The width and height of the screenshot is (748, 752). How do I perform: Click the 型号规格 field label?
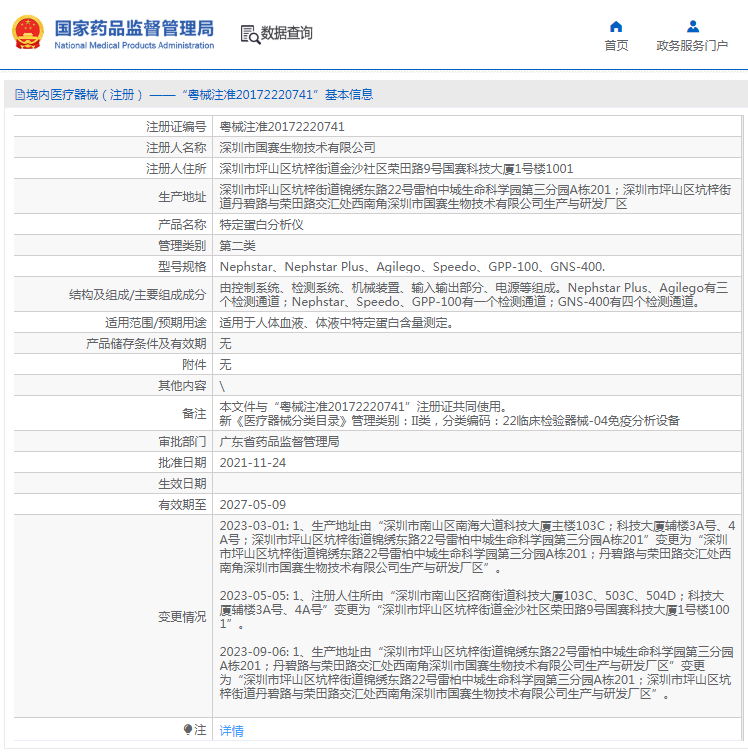point(182,267)
